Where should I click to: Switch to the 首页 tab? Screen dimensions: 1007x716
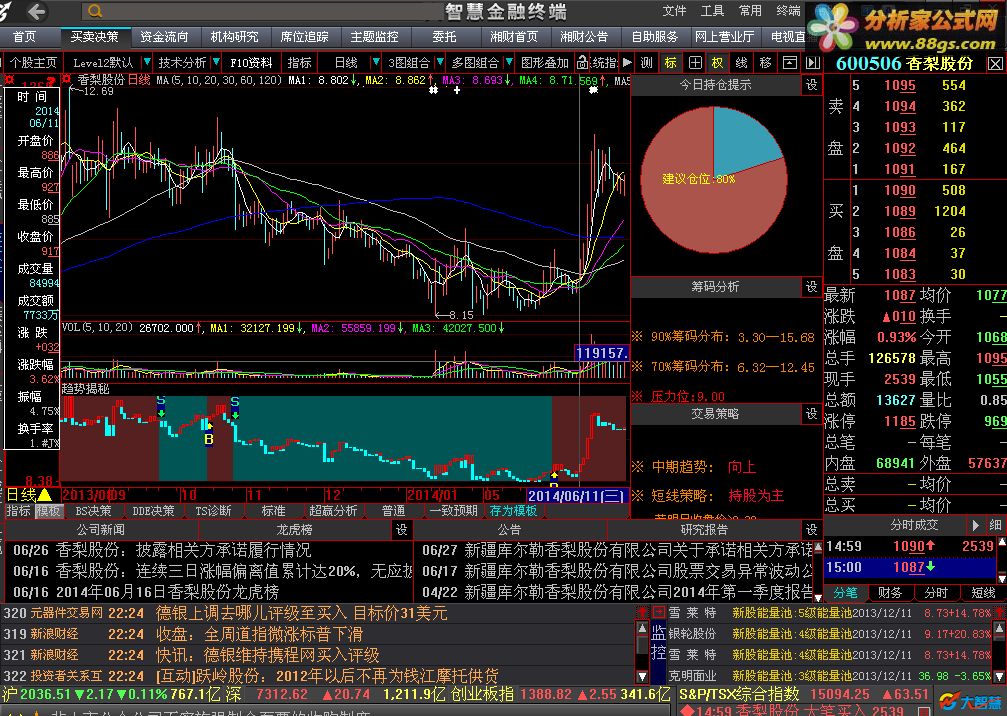point(24,37)
